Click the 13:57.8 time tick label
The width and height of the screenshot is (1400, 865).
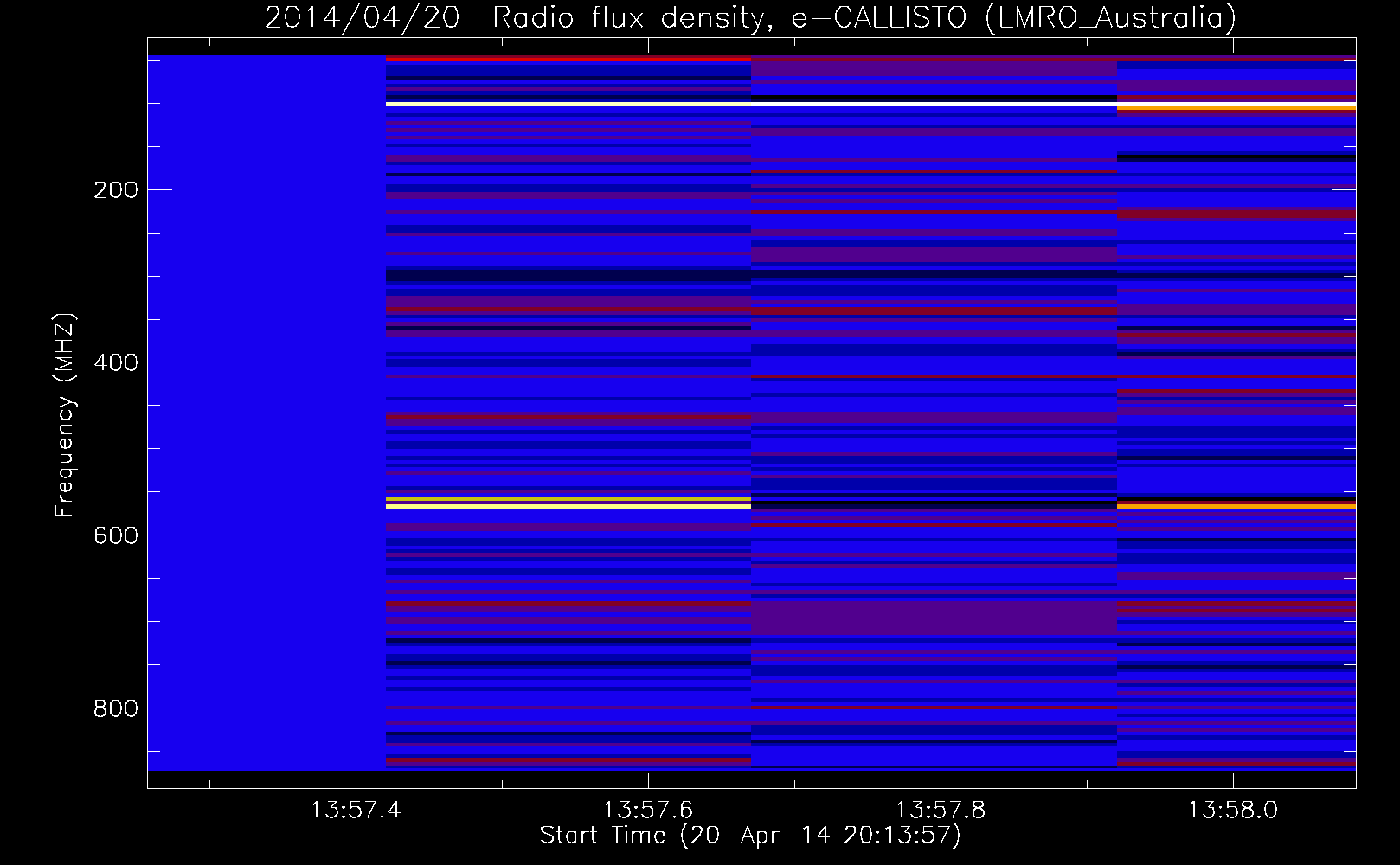[940, 811]
